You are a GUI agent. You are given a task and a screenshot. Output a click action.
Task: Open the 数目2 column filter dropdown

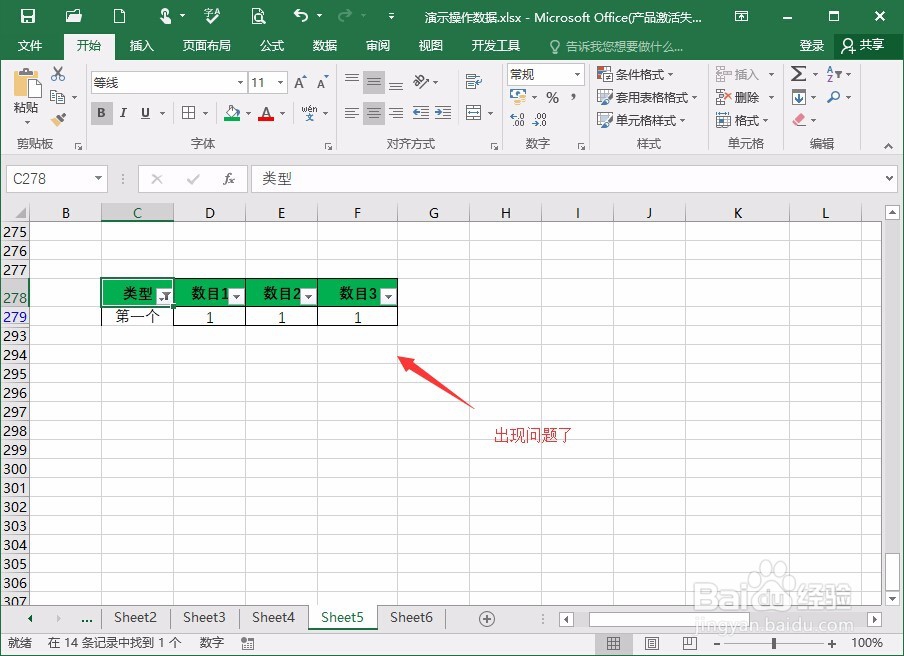(308, 296)
